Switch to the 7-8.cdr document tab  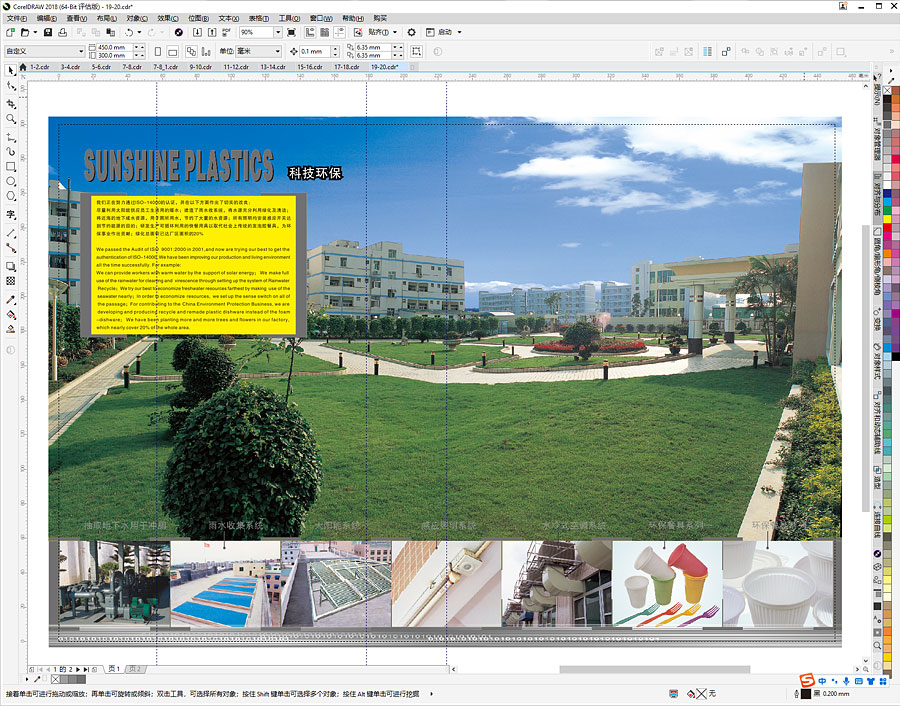coord(132,67)
